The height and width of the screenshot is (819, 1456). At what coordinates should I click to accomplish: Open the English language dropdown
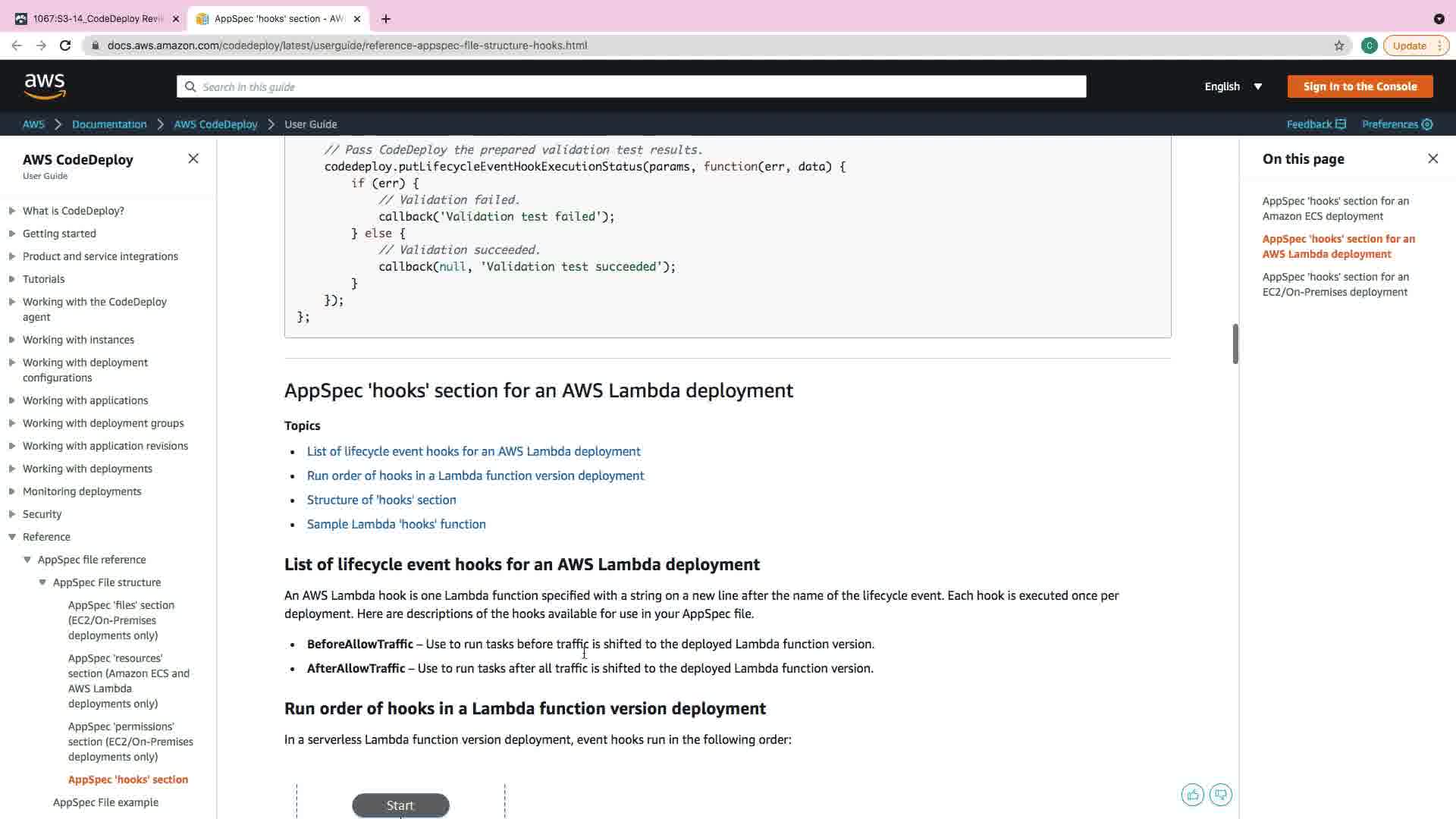click(x=1233, y=86)
